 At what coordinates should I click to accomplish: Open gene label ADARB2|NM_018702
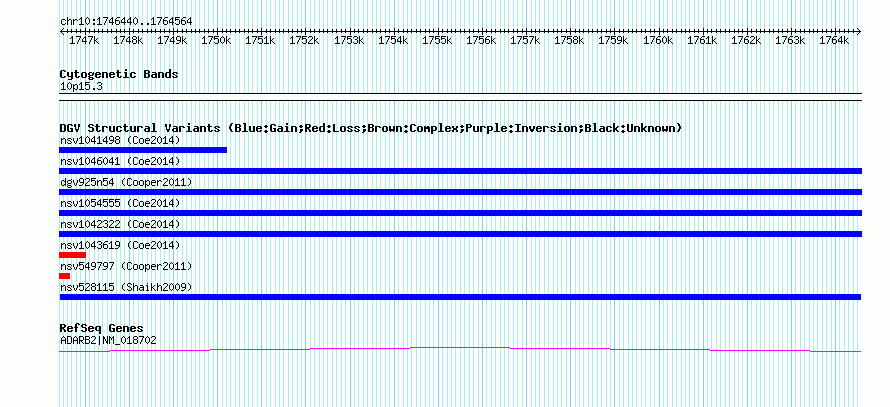tap(108, 341)
